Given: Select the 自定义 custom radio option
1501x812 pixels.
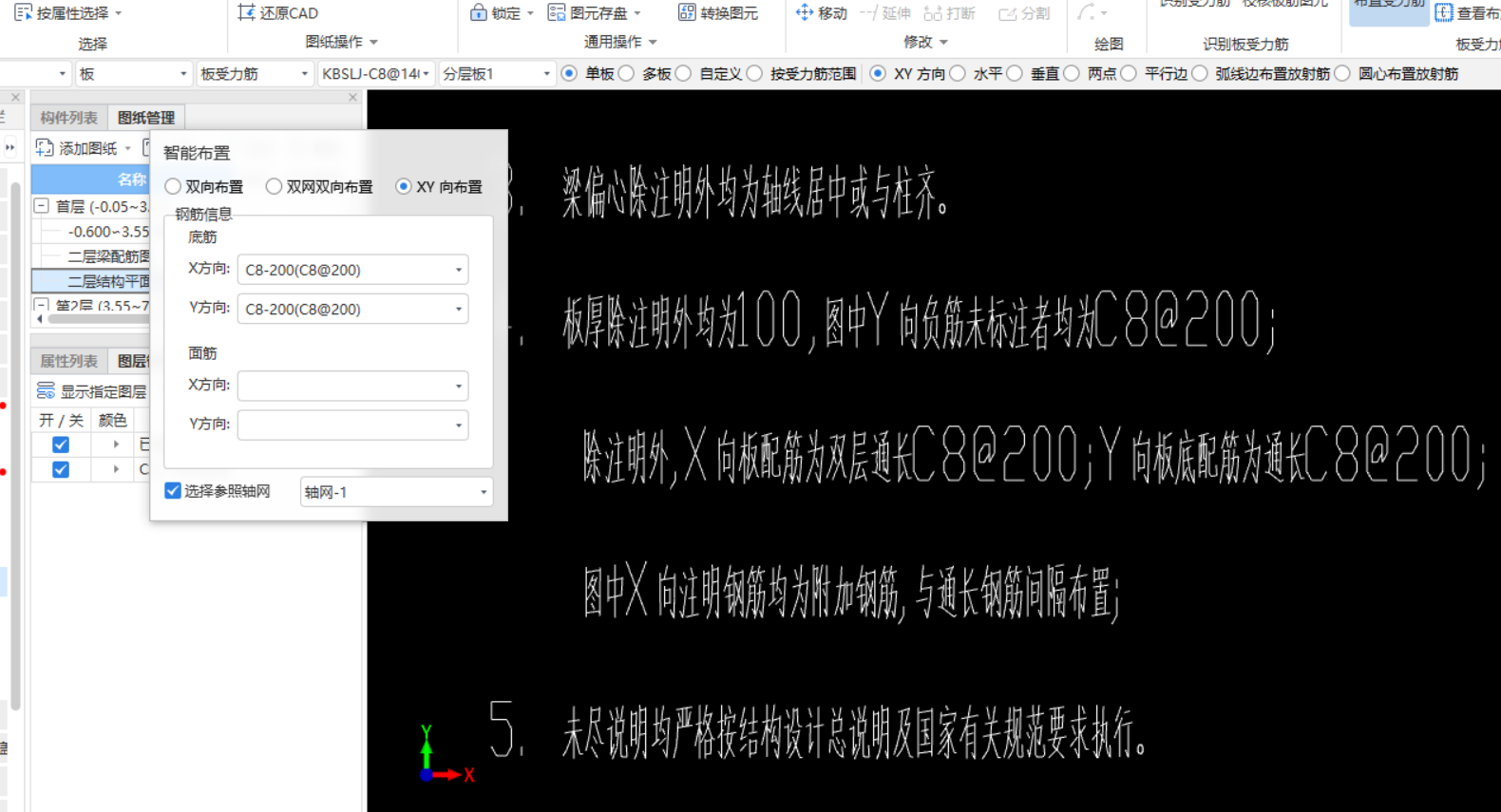Looking at the screenshot, I should pos(683,73).
